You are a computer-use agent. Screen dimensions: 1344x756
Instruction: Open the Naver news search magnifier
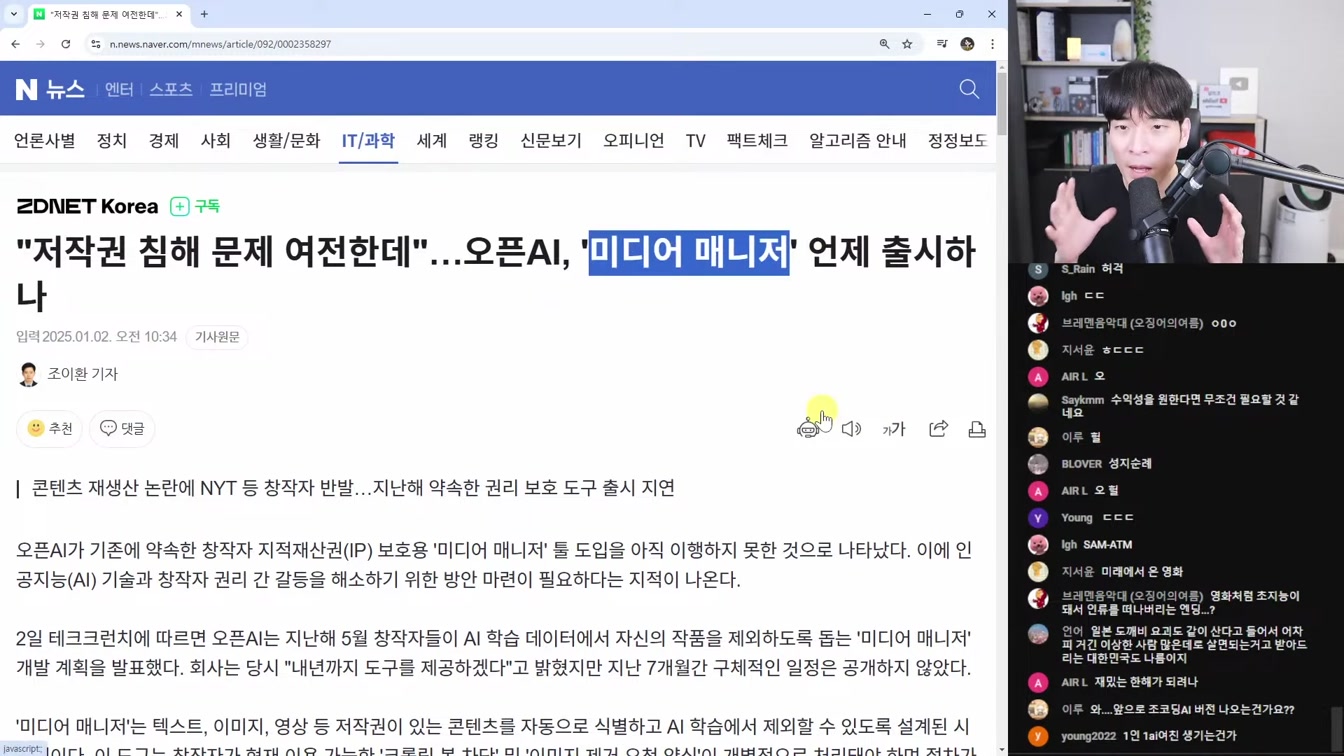pos(969,89)
